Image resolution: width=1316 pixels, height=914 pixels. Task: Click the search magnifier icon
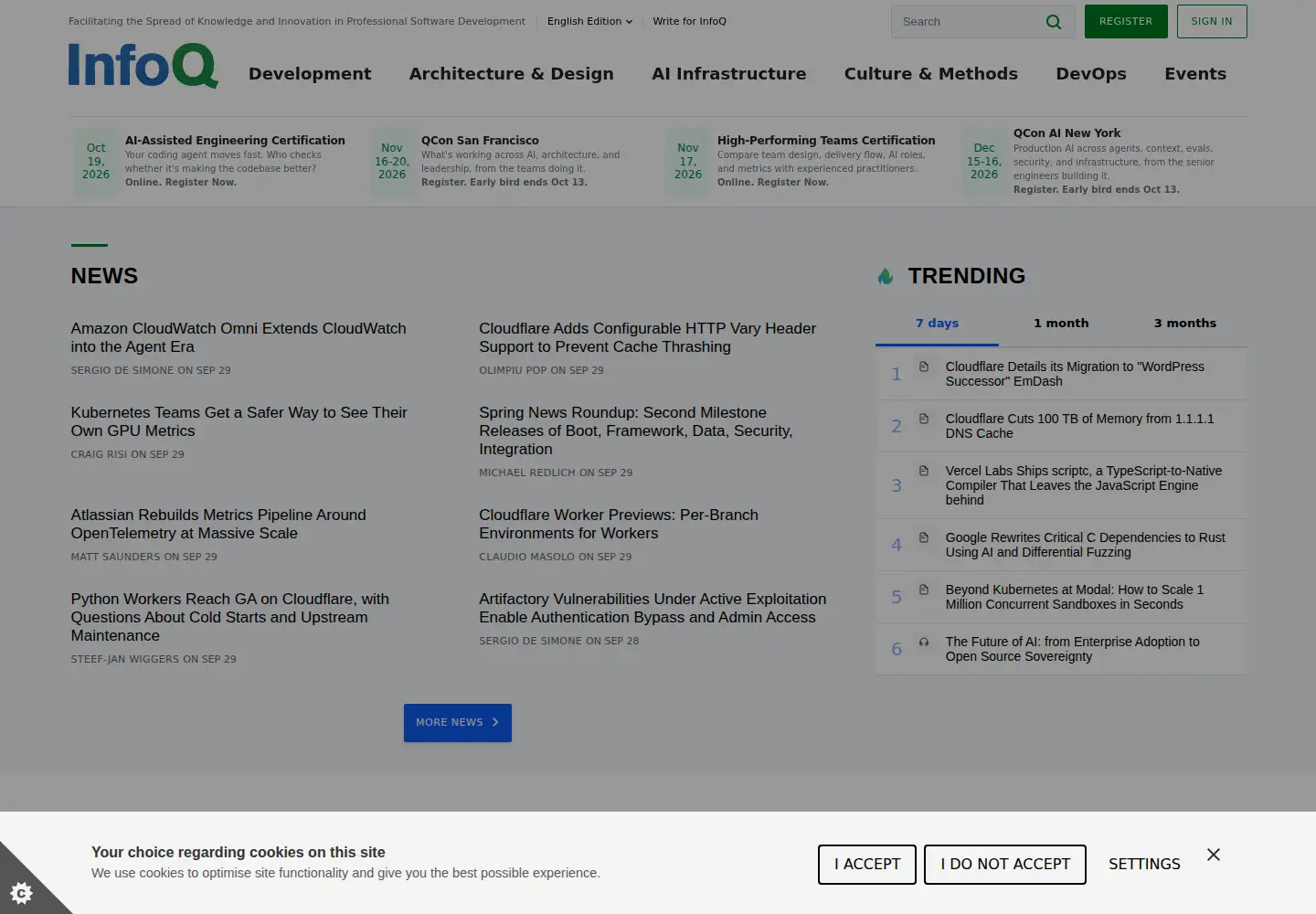[x=1054, y=22]
